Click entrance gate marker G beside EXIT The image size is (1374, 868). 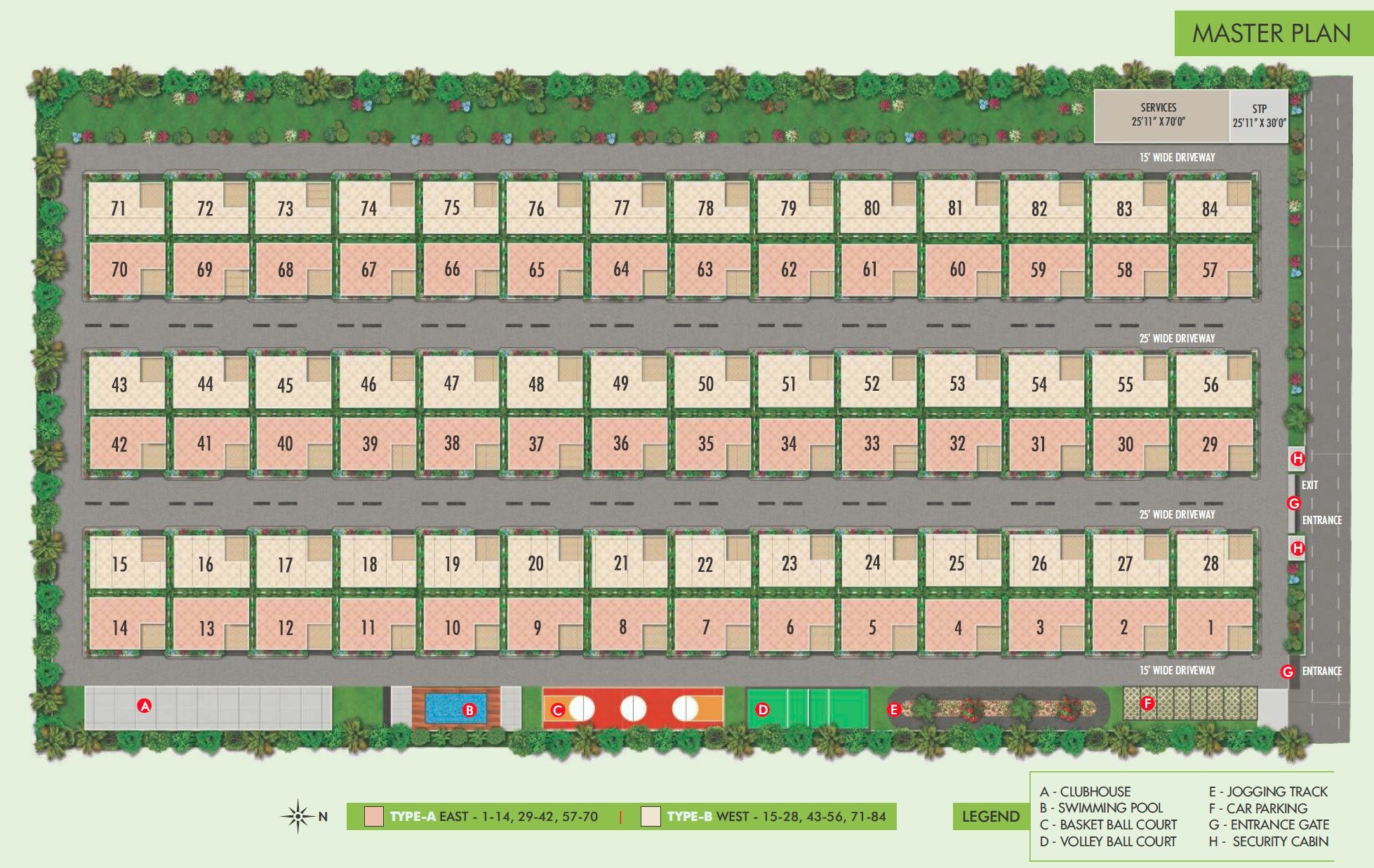coord(1294,503)
